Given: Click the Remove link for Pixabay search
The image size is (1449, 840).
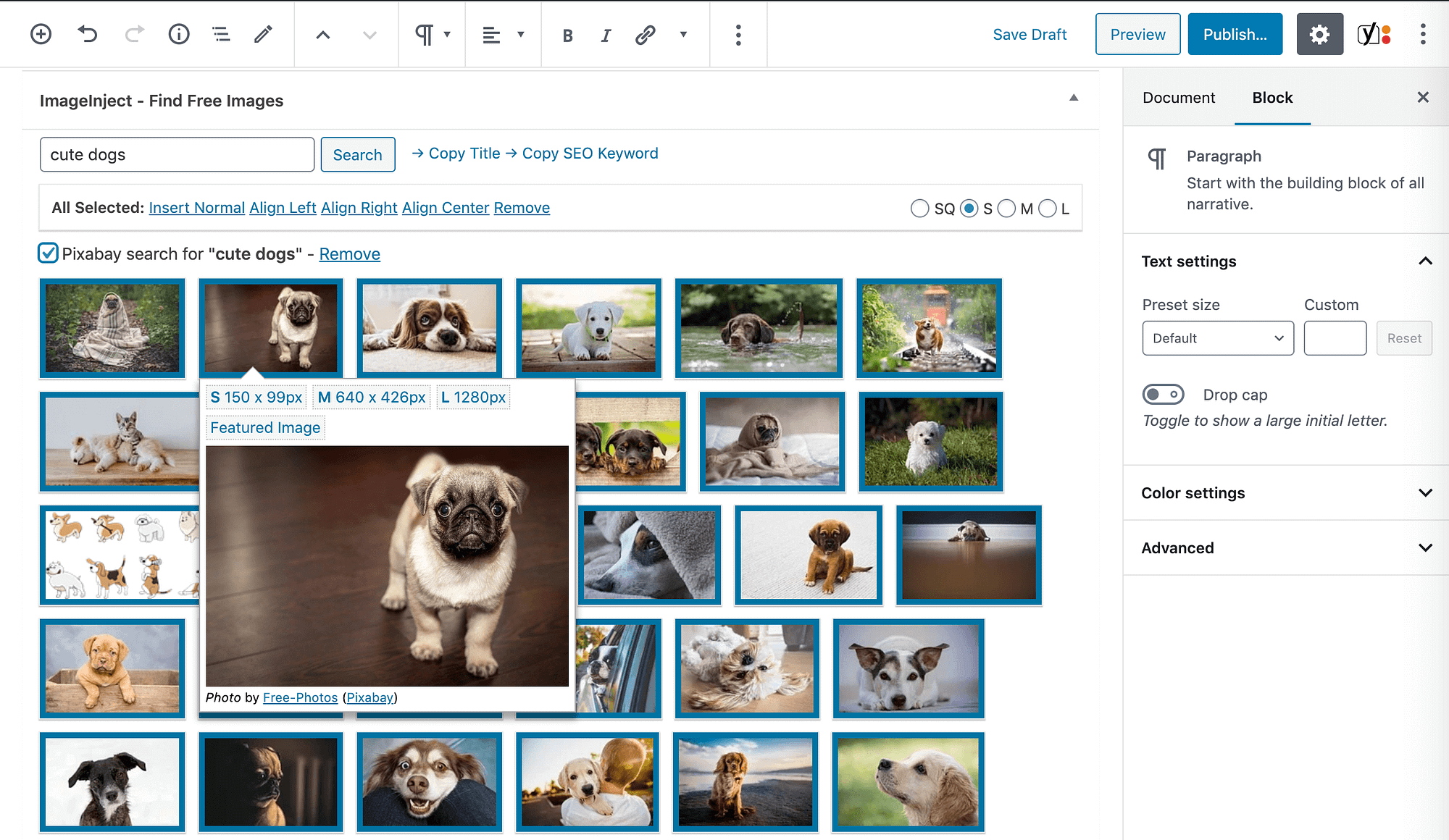Looking at the screenshot, I should (x=349, y=254).
